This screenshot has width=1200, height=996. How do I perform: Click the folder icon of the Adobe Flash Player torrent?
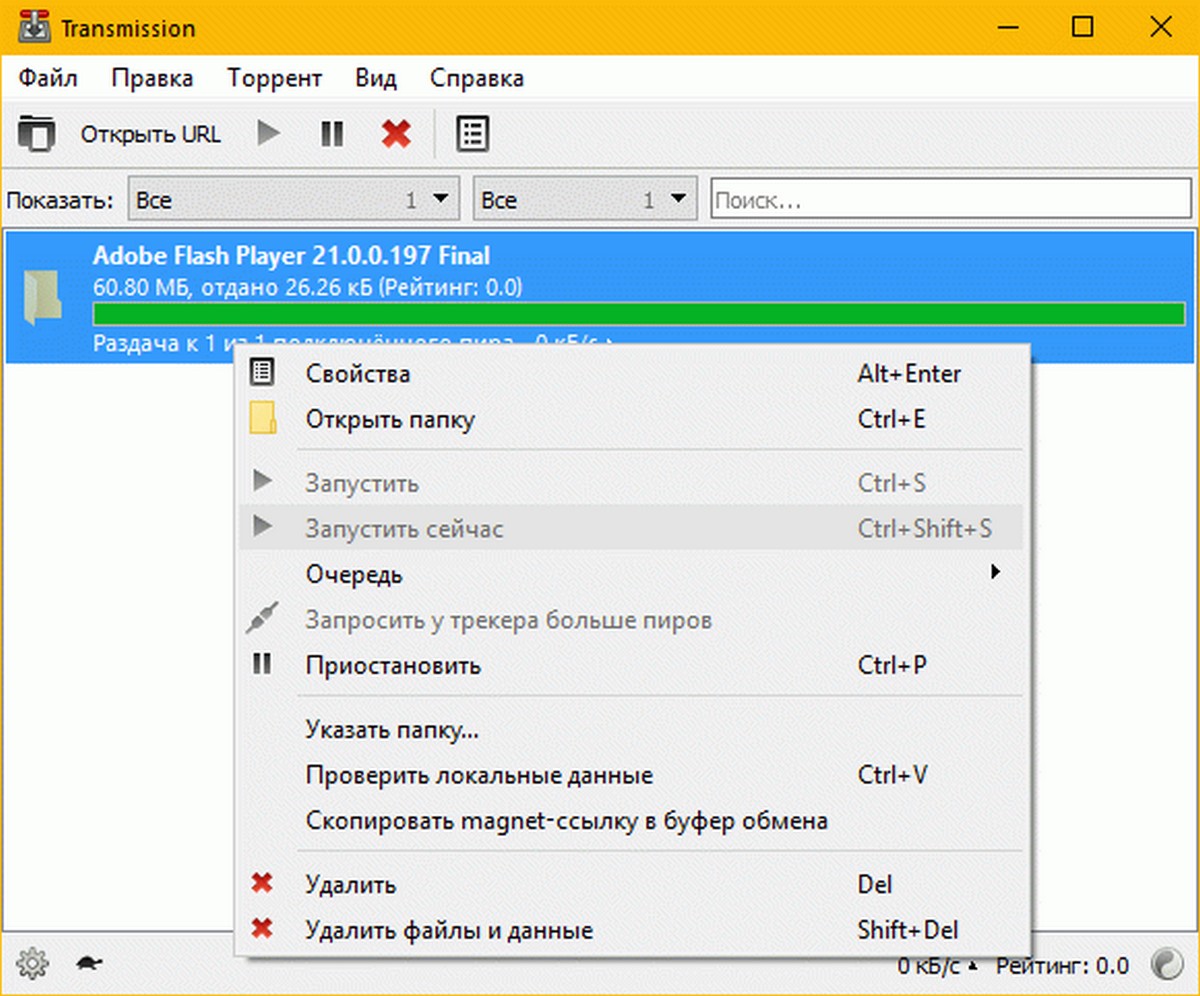click(44, 298)
